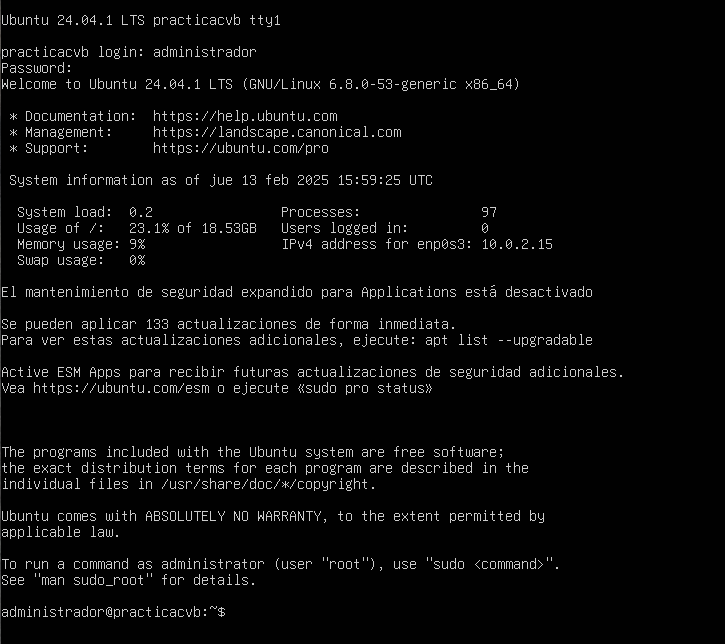The width and height of the screenshot is (725, 644).
Task: Click the 'Password:' prompt line
Action: tap(37, 68)
